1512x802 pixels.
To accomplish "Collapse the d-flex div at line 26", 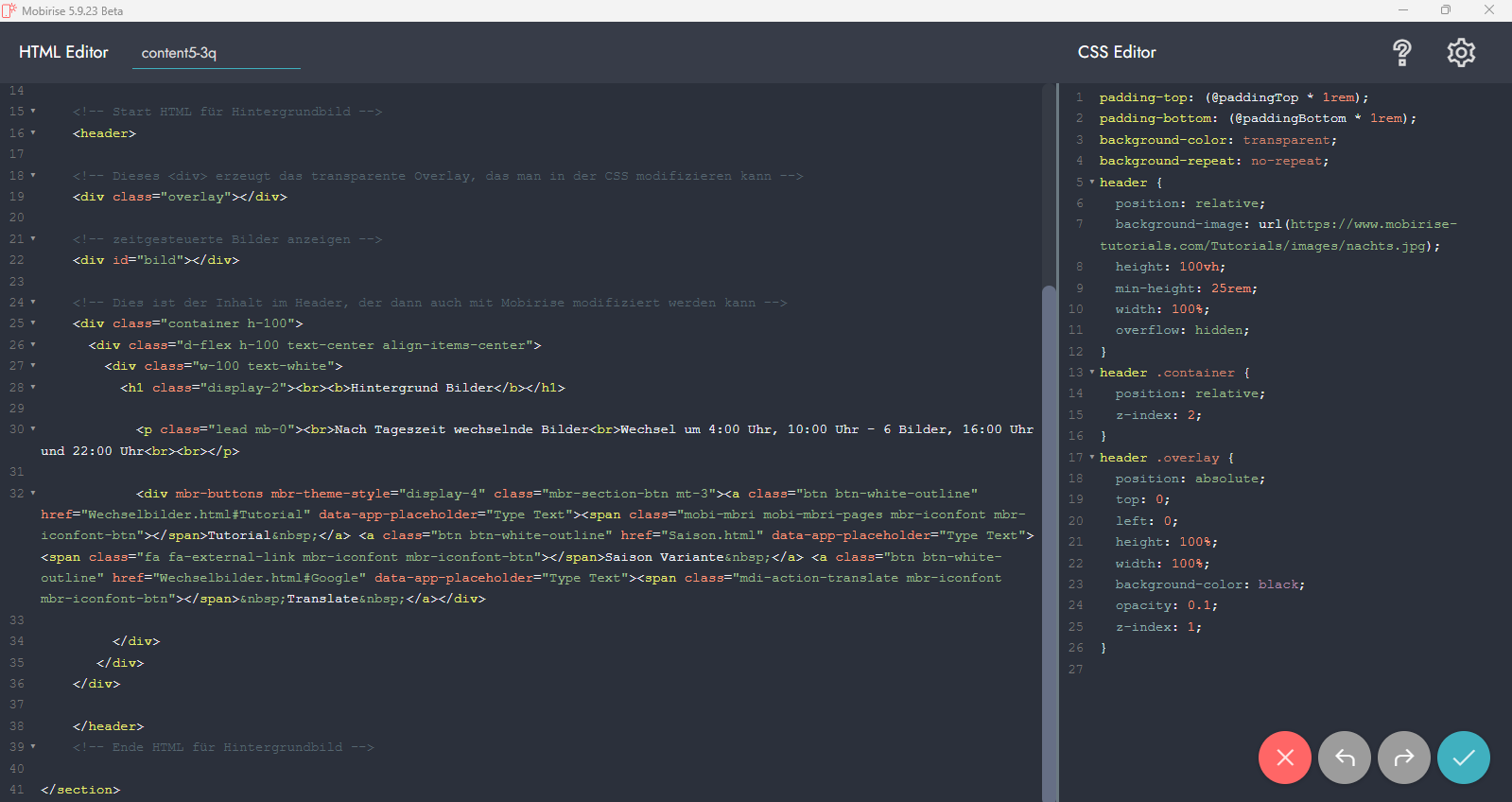I will pos(33,345).
